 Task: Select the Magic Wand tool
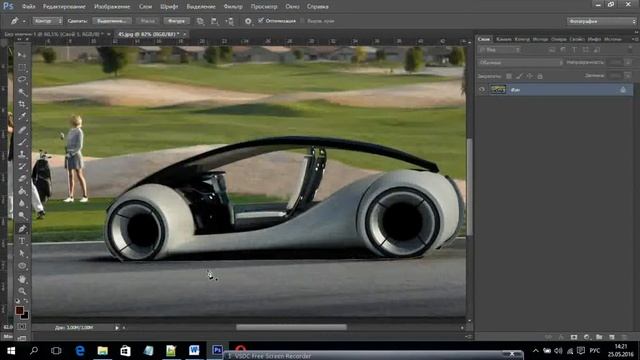tap(22, 92)
